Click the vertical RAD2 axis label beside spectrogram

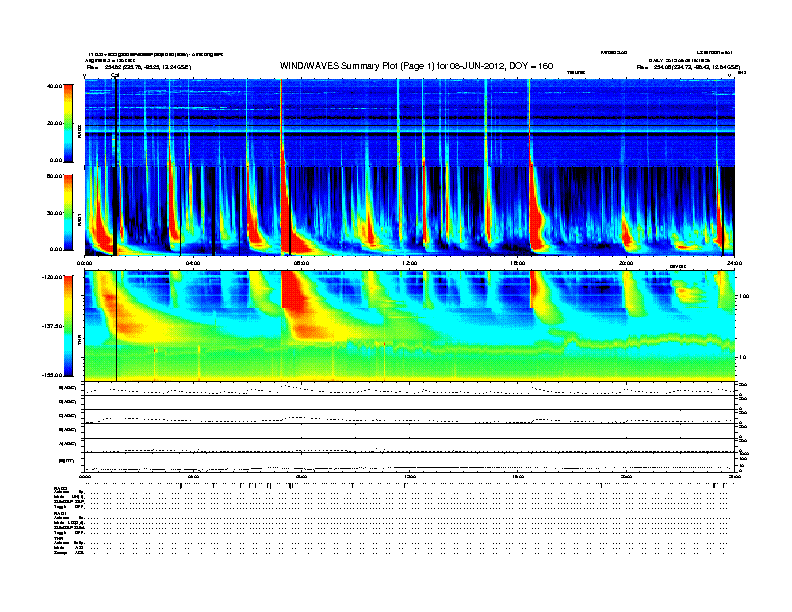pos(80,132)
